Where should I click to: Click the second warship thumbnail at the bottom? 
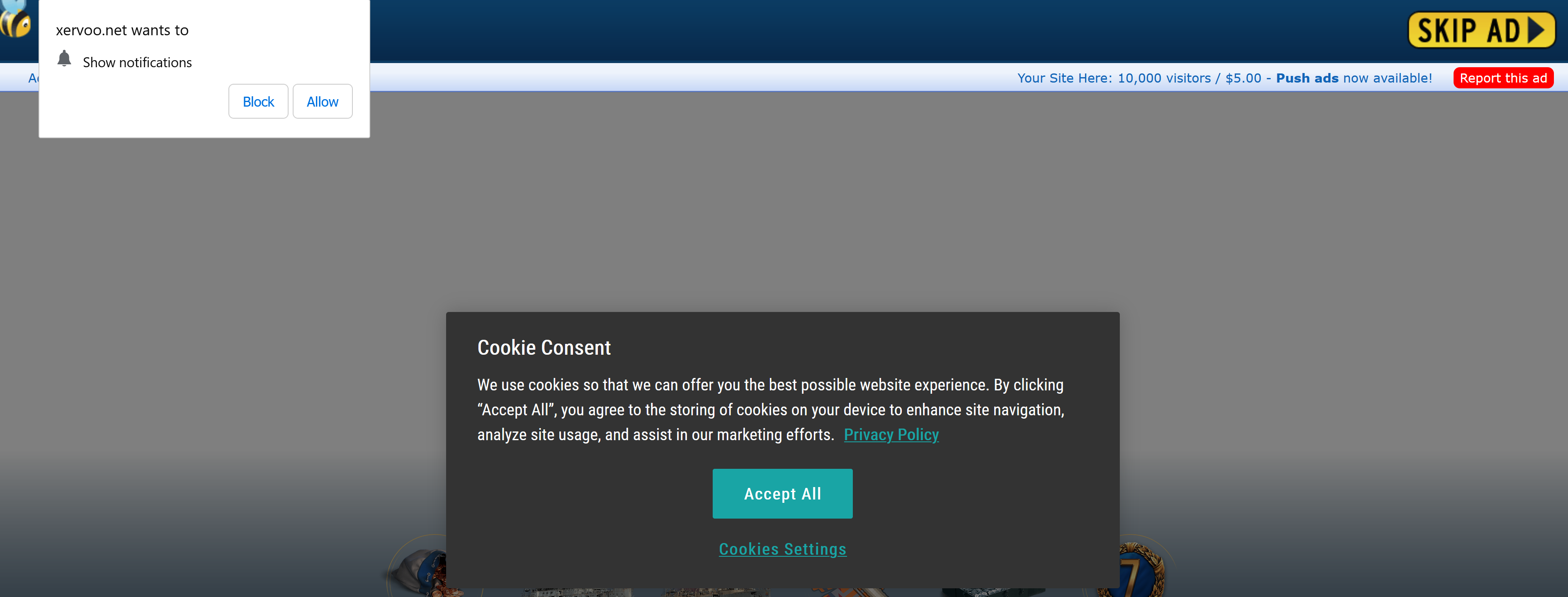[715, 592]
